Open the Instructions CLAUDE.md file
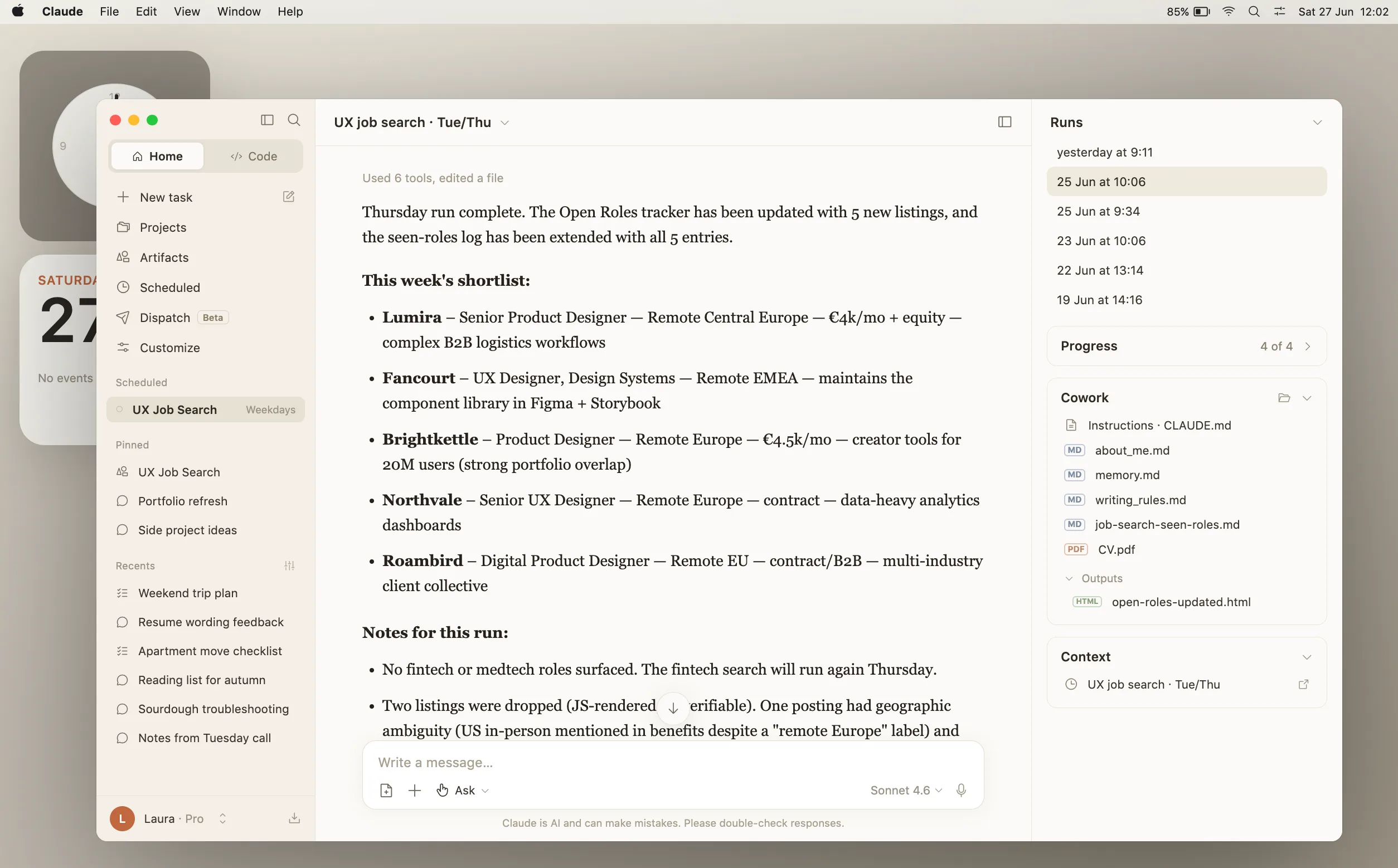Image resolution: width=1398 pixels, height=868 pixels. coord(1187,426)
